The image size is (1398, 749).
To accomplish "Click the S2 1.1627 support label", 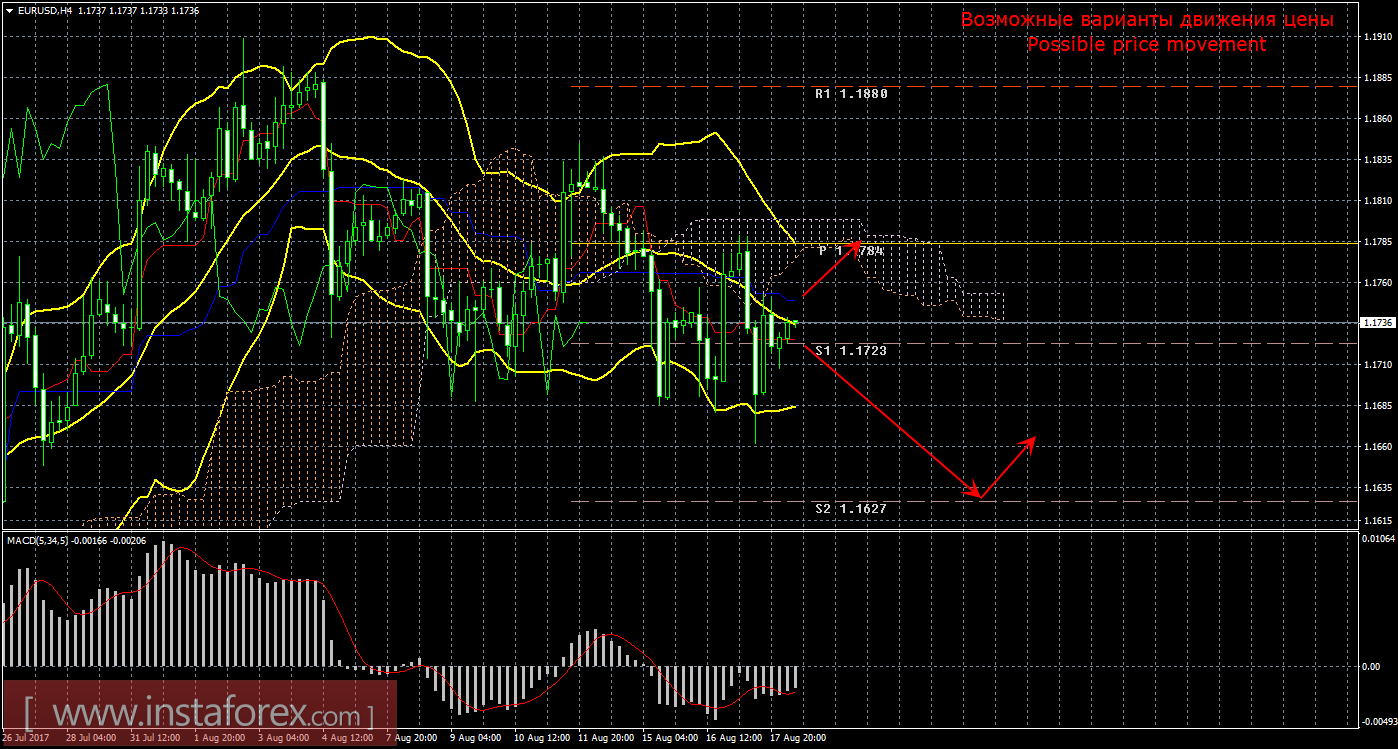I will tap(851, 509).
